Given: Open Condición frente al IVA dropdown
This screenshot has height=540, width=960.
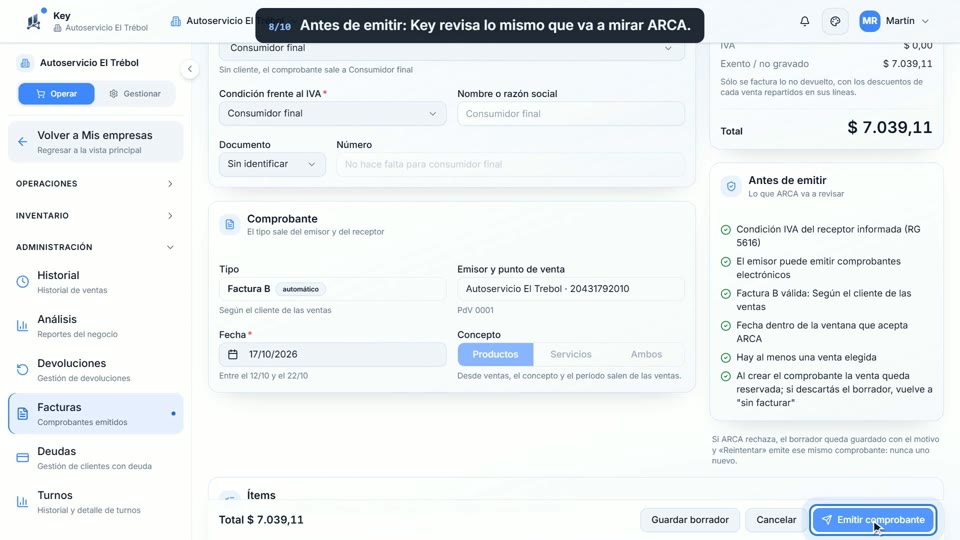Looking at the screenshot, I should [332, 113].
